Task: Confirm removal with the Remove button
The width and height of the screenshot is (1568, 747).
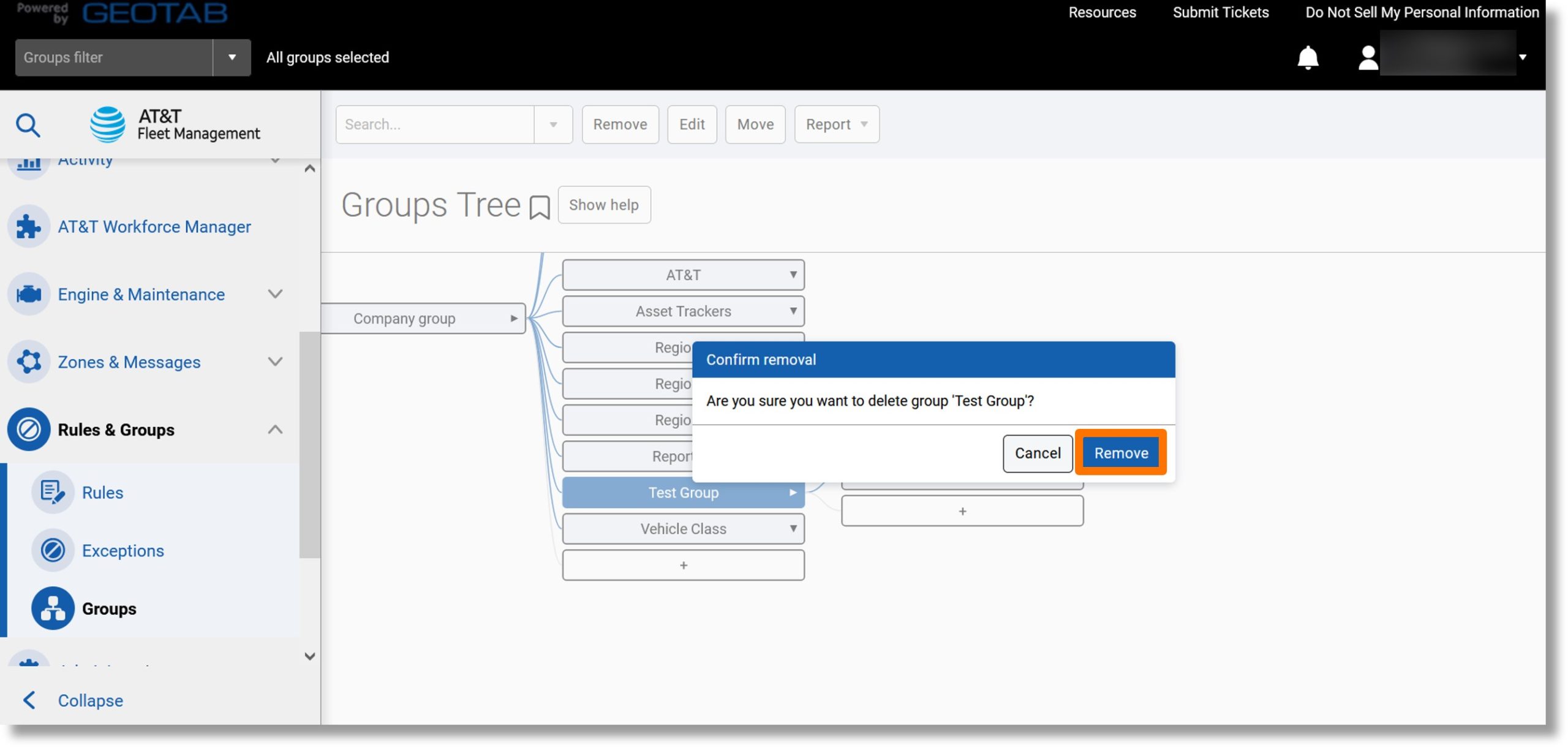Action: click(x=1121, y=453)
